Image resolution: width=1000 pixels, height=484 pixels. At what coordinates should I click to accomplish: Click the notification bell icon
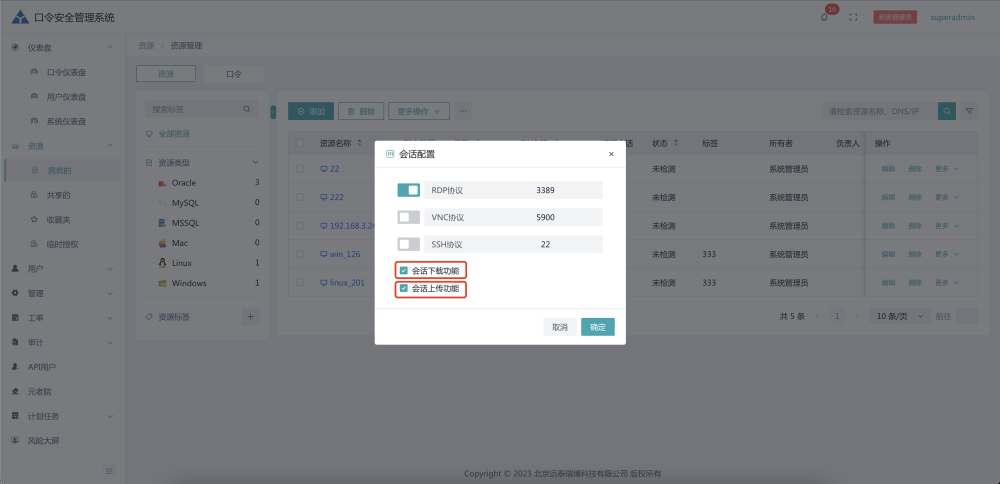[825, 17]
